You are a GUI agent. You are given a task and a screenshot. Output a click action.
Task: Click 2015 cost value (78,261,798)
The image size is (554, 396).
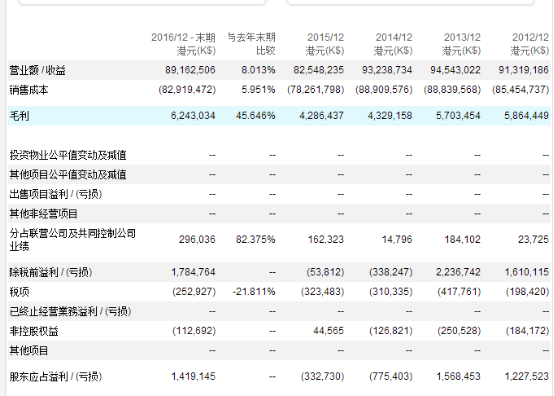pyautogui.click(x=316, y=89)
